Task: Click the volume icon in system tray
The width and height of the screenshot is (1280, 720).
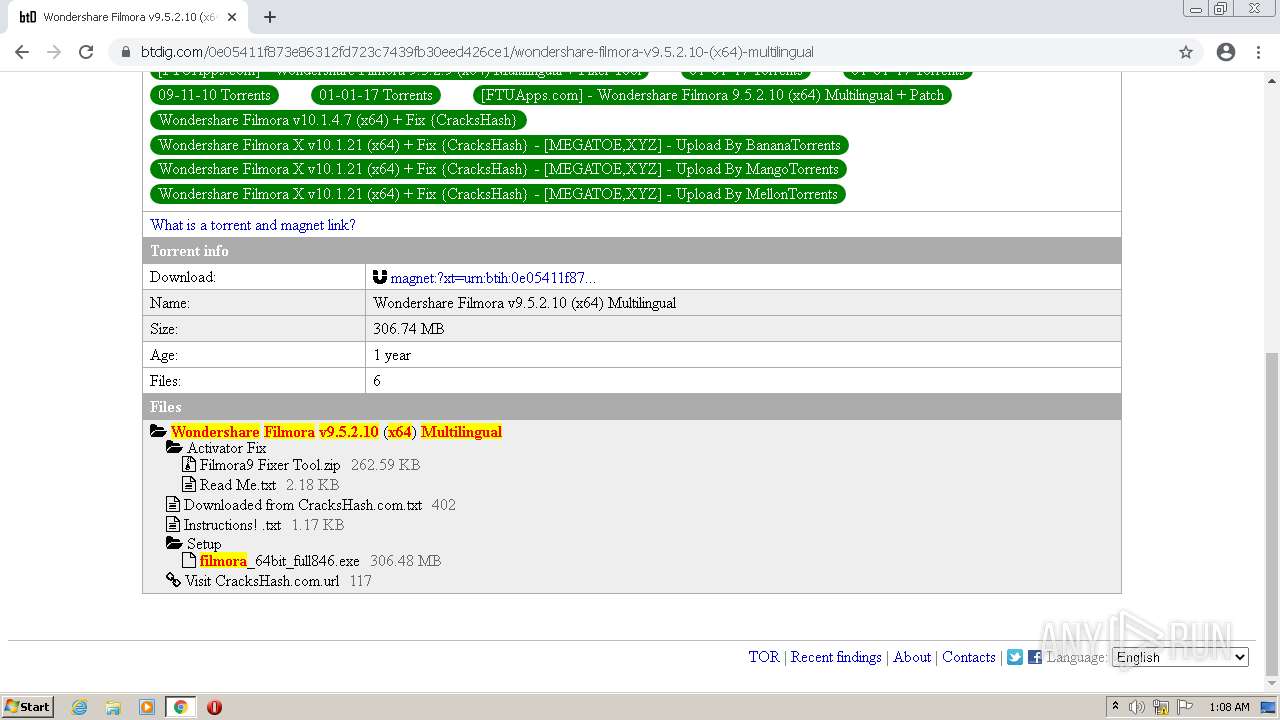Action: tap(1138, 707)
